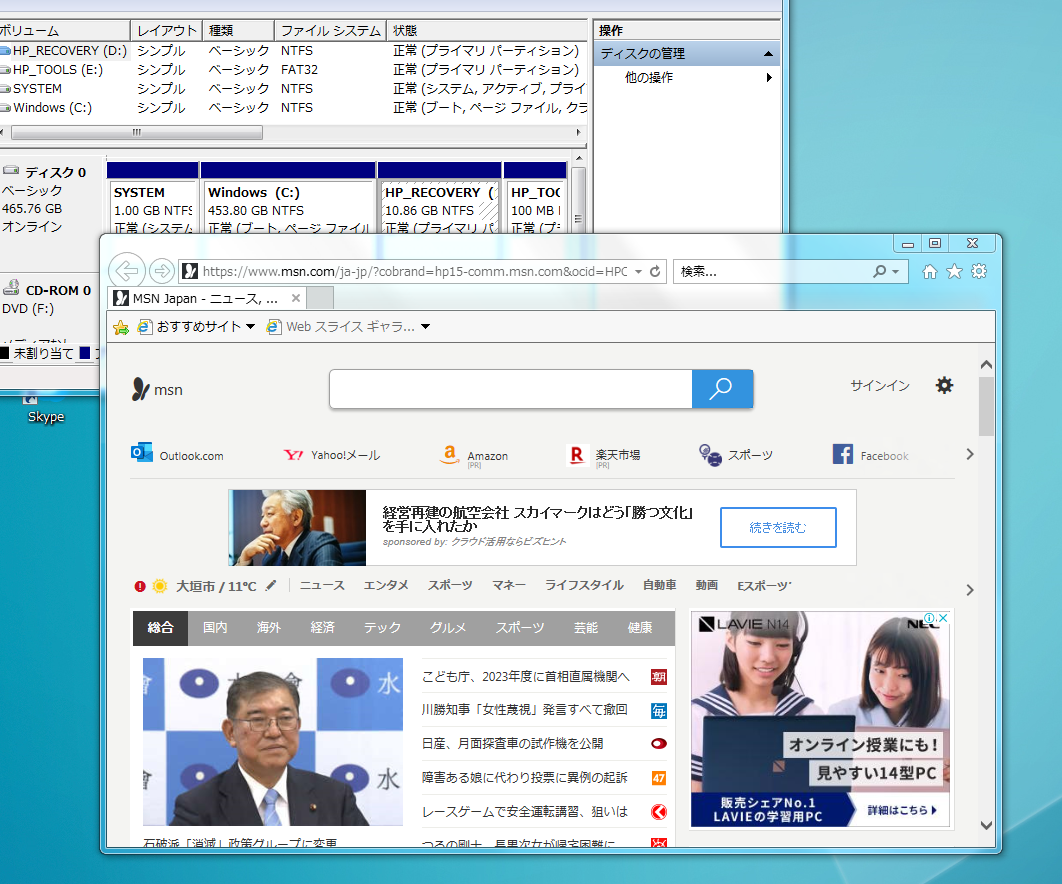Click the blue MSN search button

pyautogui.click(x=722, y=389)
